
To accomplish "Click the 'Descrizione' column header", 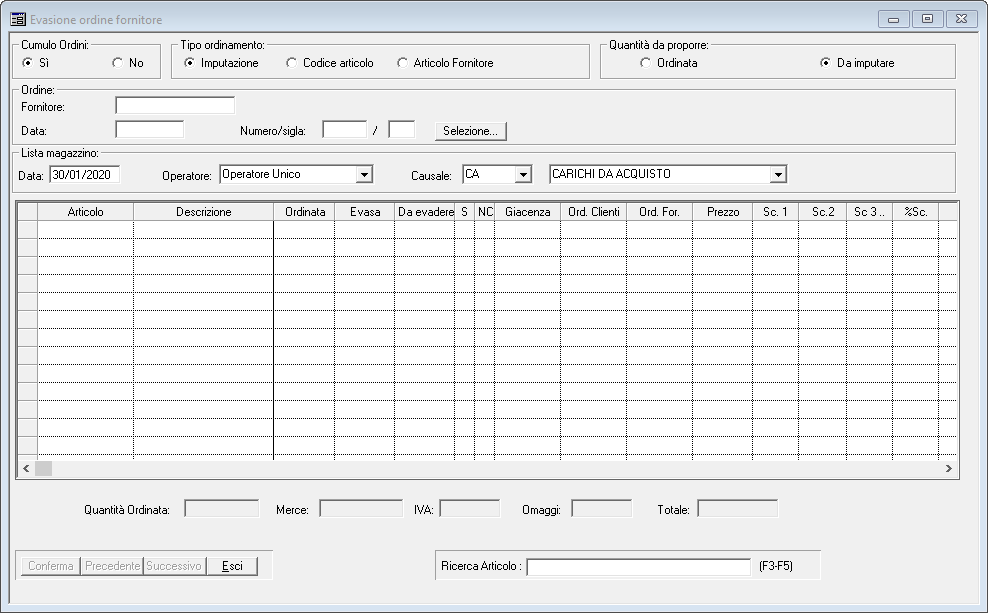I will point(203,212).
